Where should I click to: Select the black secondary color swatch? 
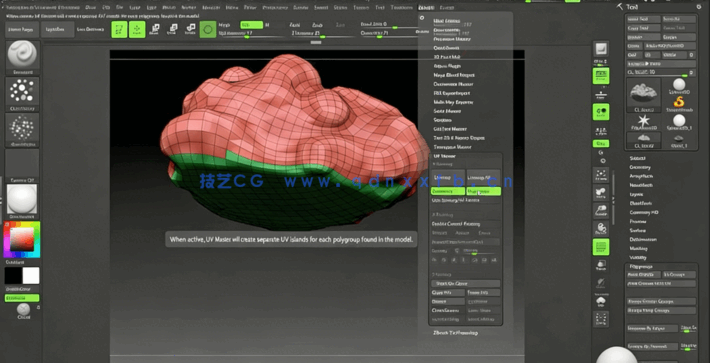[13, 276]
